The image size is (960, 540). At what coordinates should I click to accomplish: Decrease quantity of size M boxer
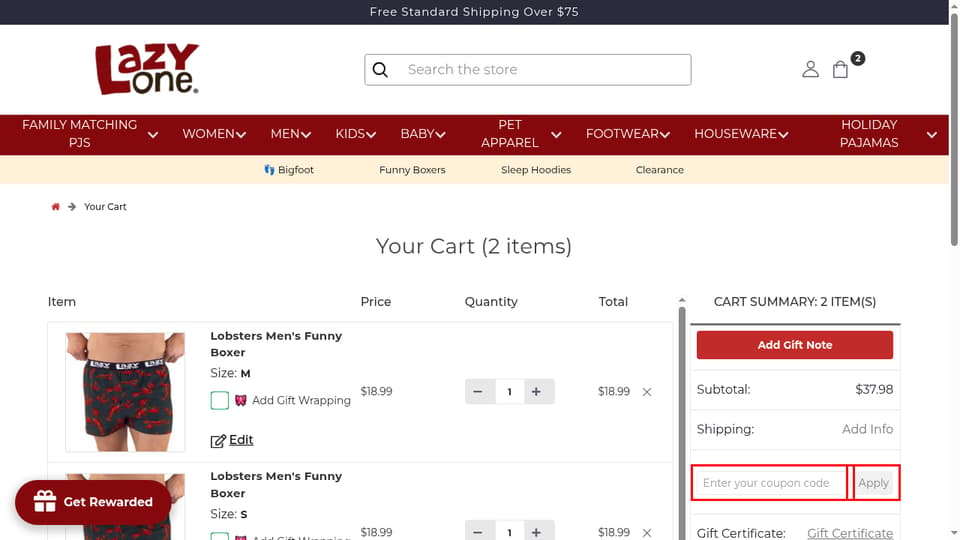pyautogui.click(x=478, y=392)
